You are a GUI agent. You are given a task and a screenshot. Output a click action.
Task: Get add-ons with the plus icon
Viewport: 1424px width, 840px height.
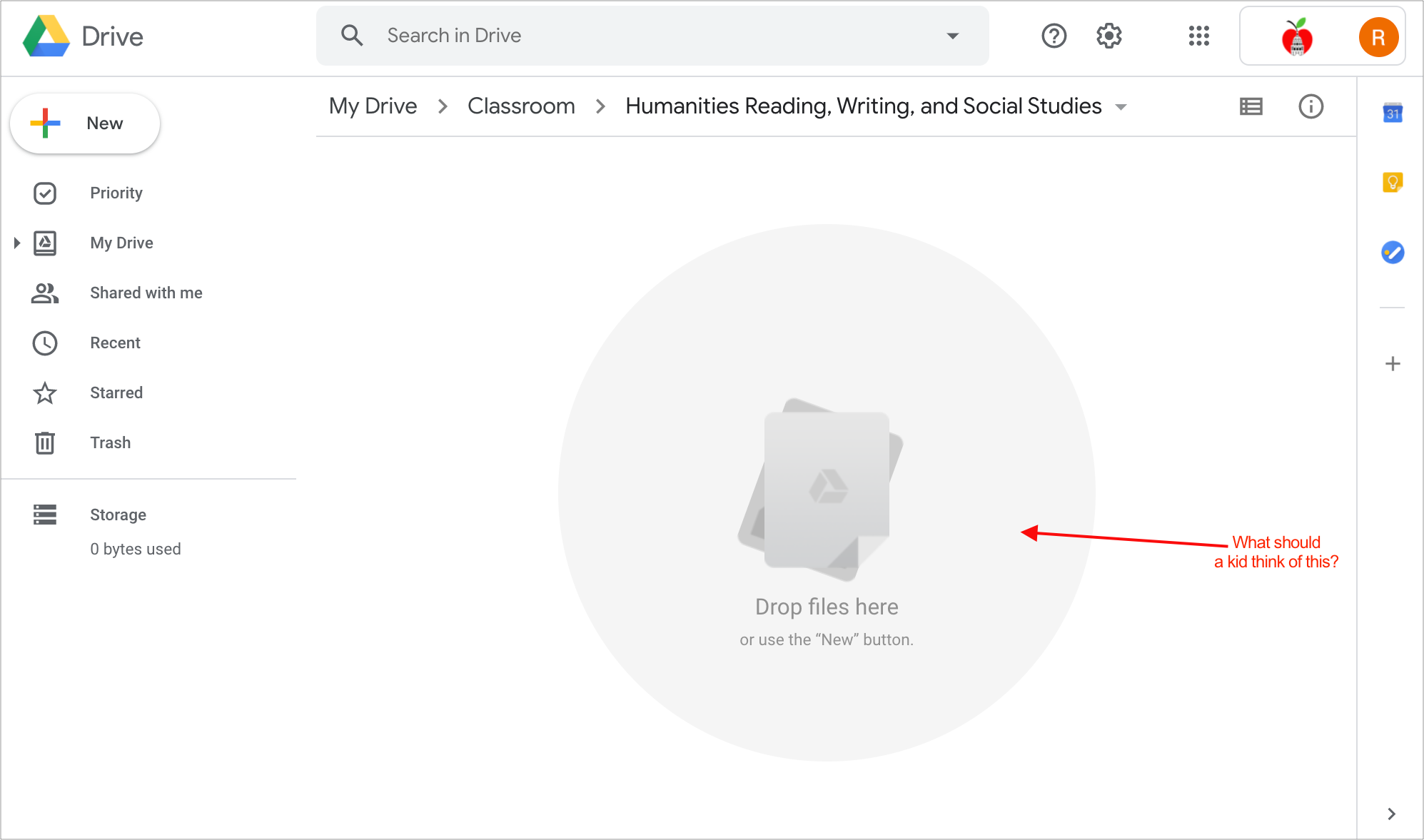(1393, 364)
